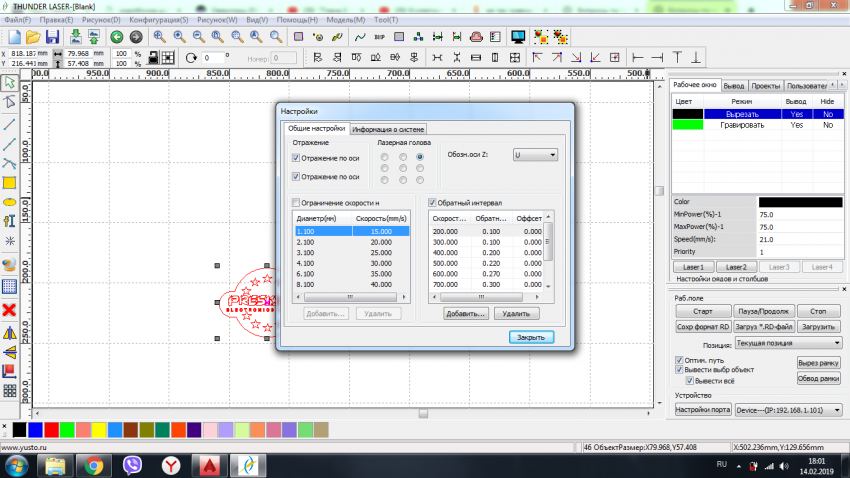
Task: Open the 'Обозн.оси Z' dropdown
Action: tap(535, 155)
